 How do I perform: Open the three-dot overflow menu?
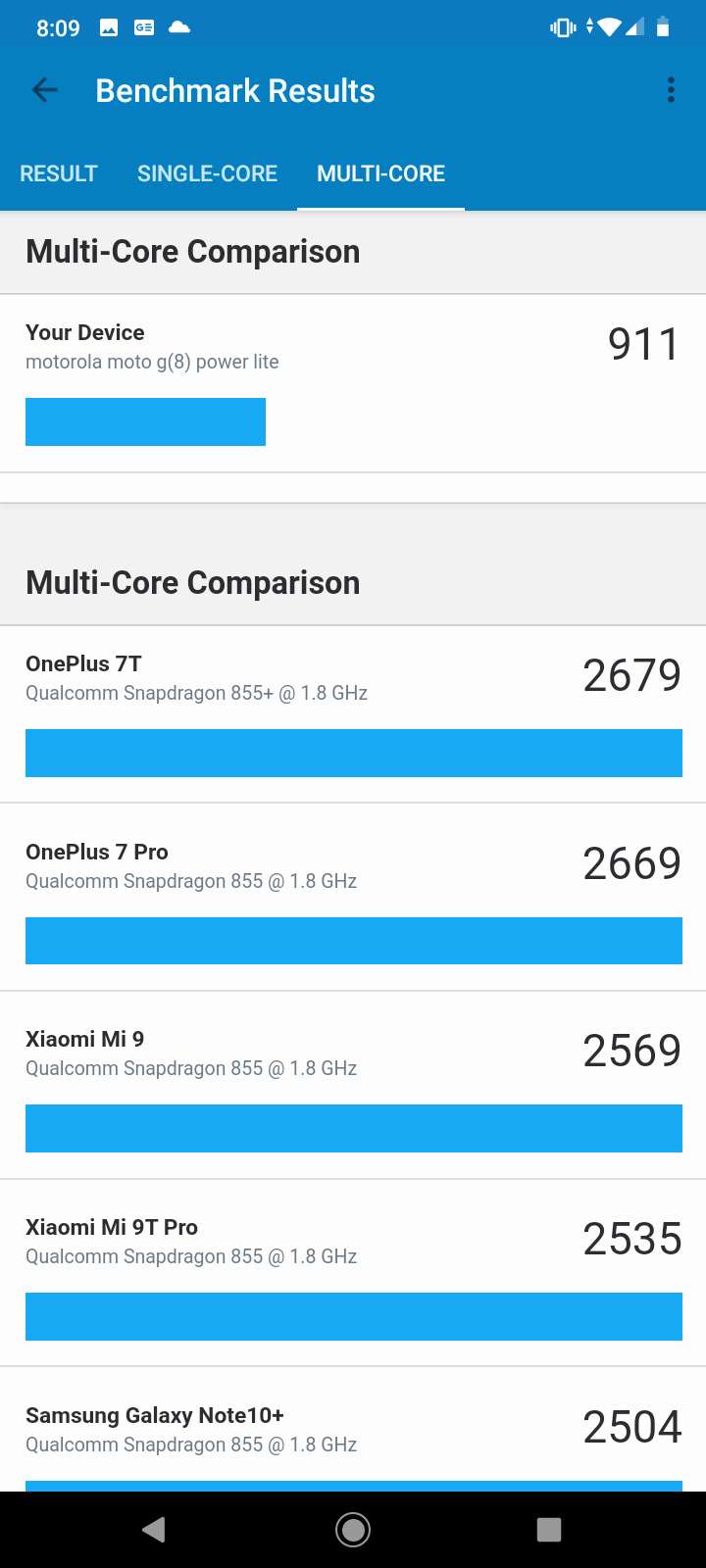(671, 90)
